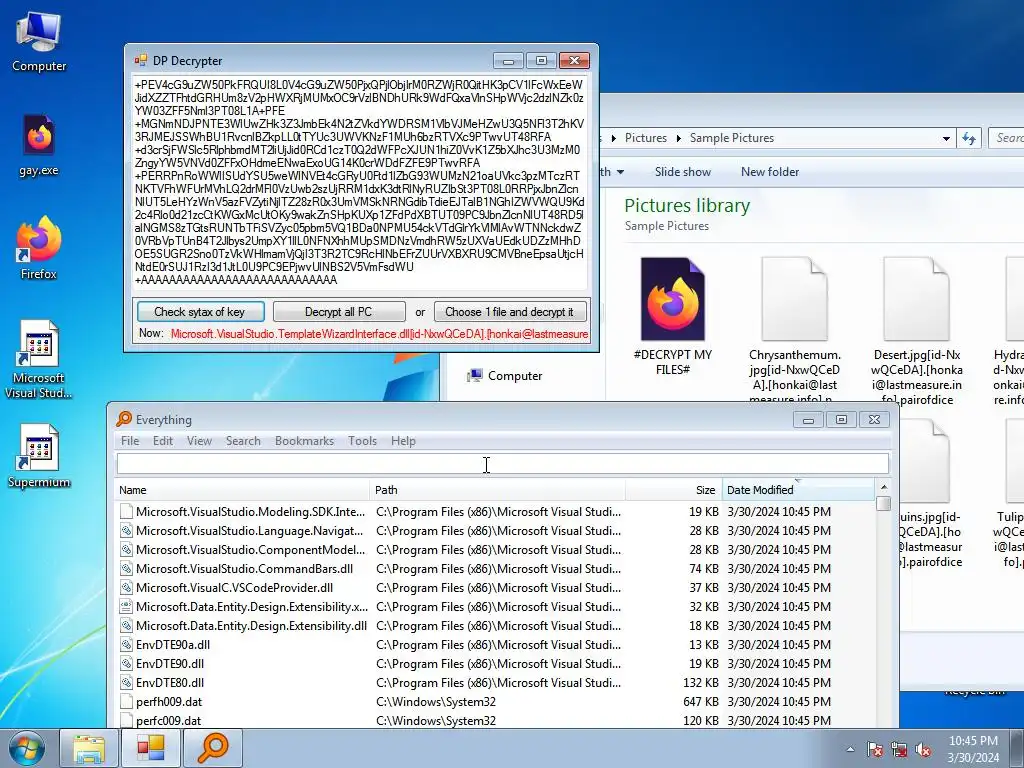Viewport: 1024px width, 768px height.
Task: Select Microsoft.VisualStudio.CommandBars.dll file name
Action: pyautogui.click(x=244, y=569)
